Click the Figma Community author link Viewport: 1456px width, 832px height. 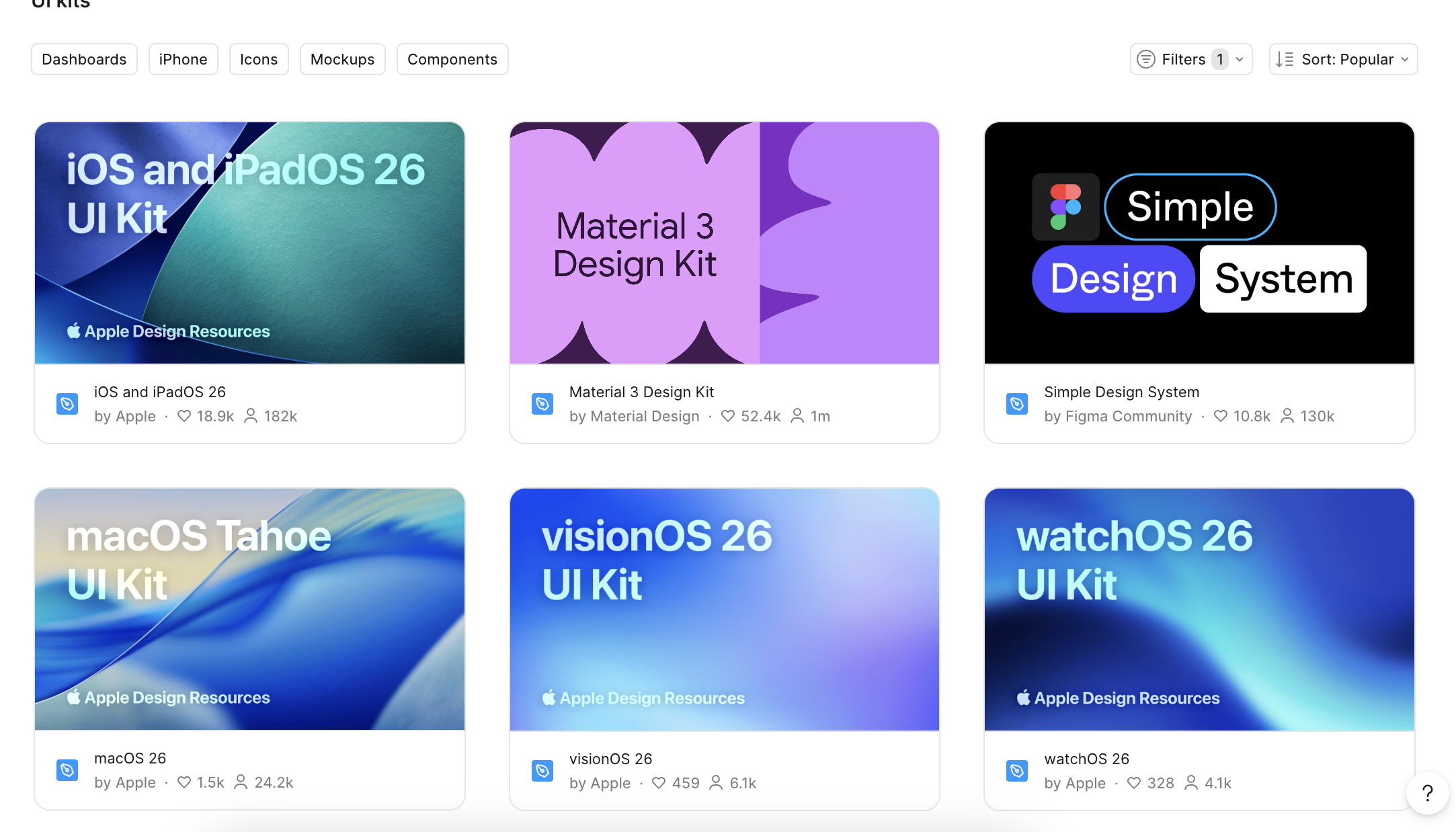(x=1128, y=416)
